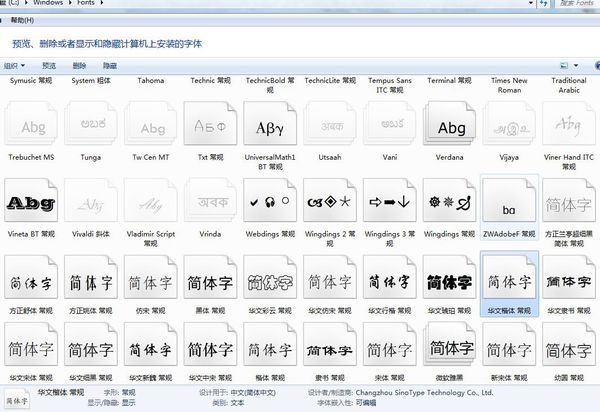Open the address bar history dropdown
600x412 pixels.
(x=531, y=3)
